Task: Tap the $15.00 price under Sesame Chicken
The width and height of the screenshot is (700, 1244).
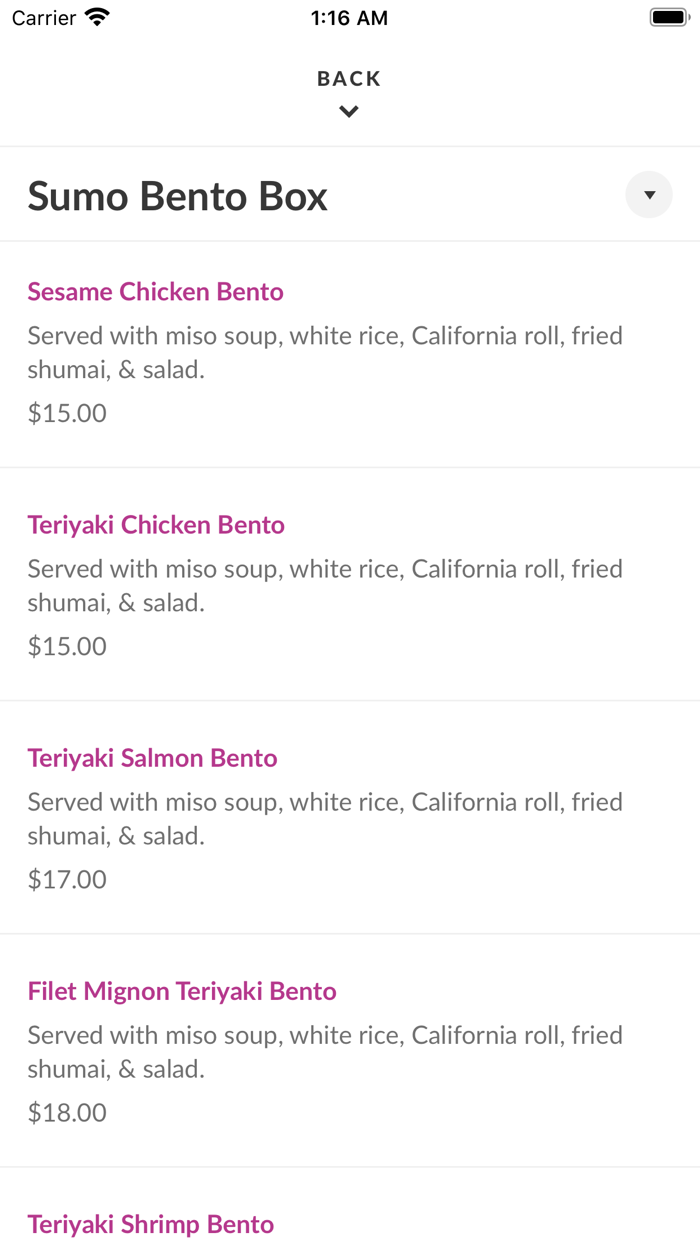Action: (67, 413)
